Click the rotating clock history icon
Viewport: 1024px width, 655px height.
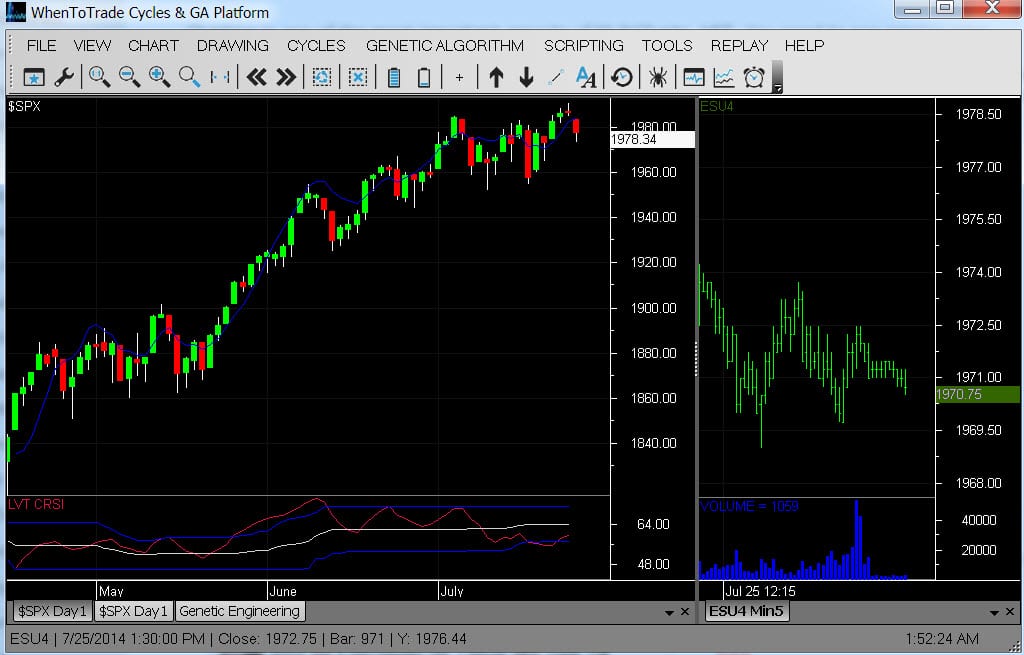(621, 76)
